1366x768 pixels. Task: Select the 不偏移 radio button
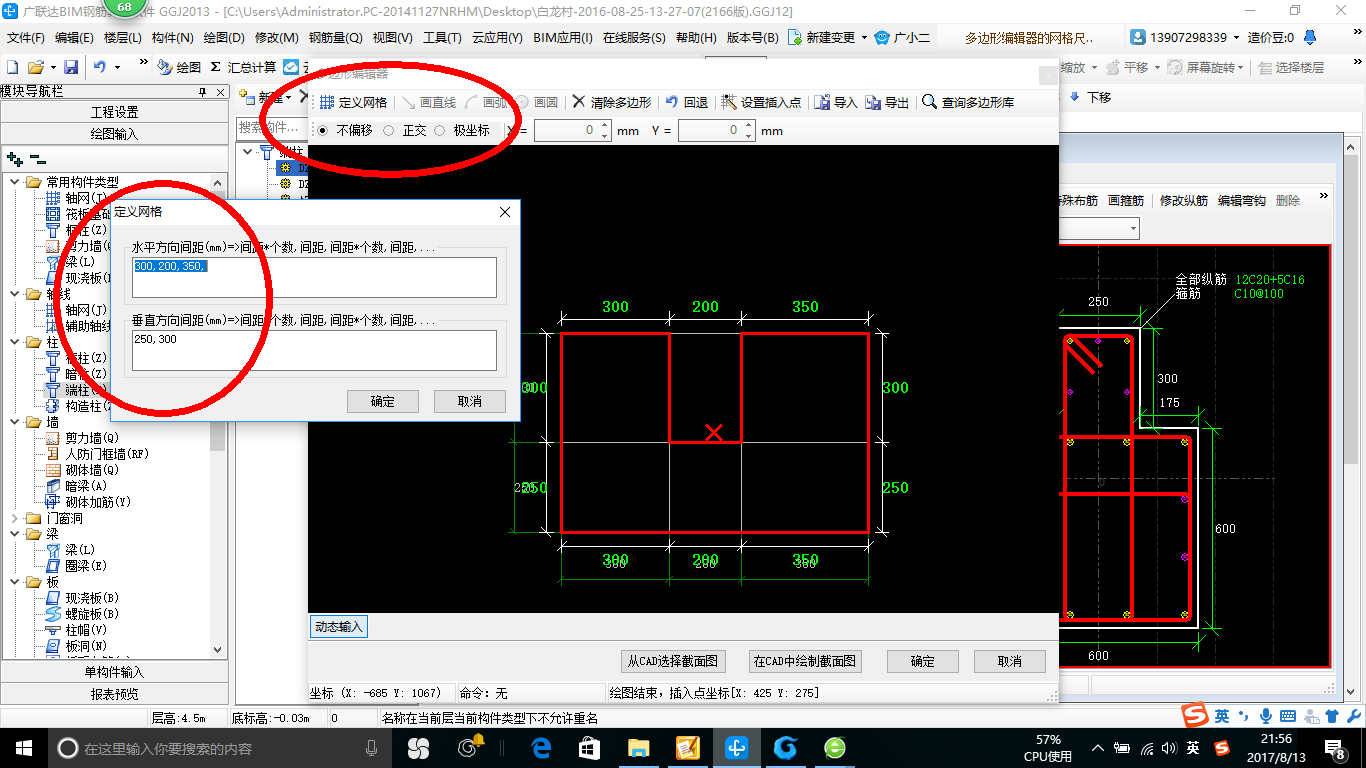coord(322,130)
